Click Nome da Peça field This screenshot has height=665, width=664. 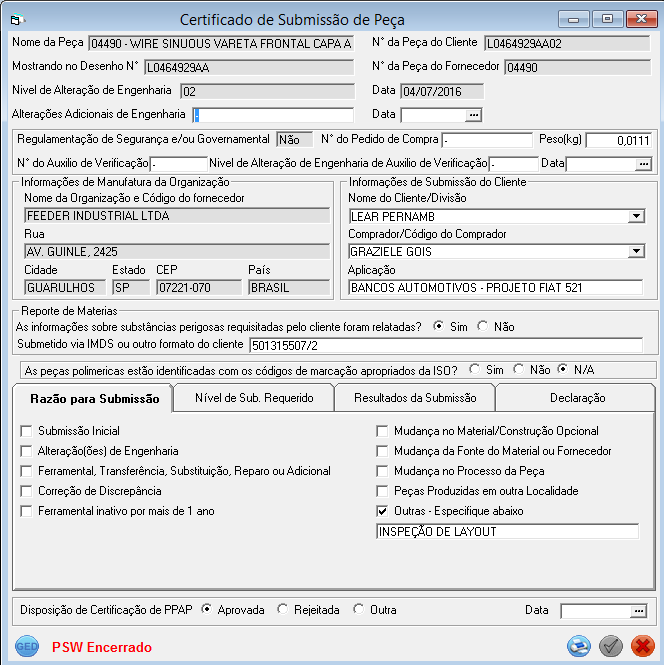point(221,43)
